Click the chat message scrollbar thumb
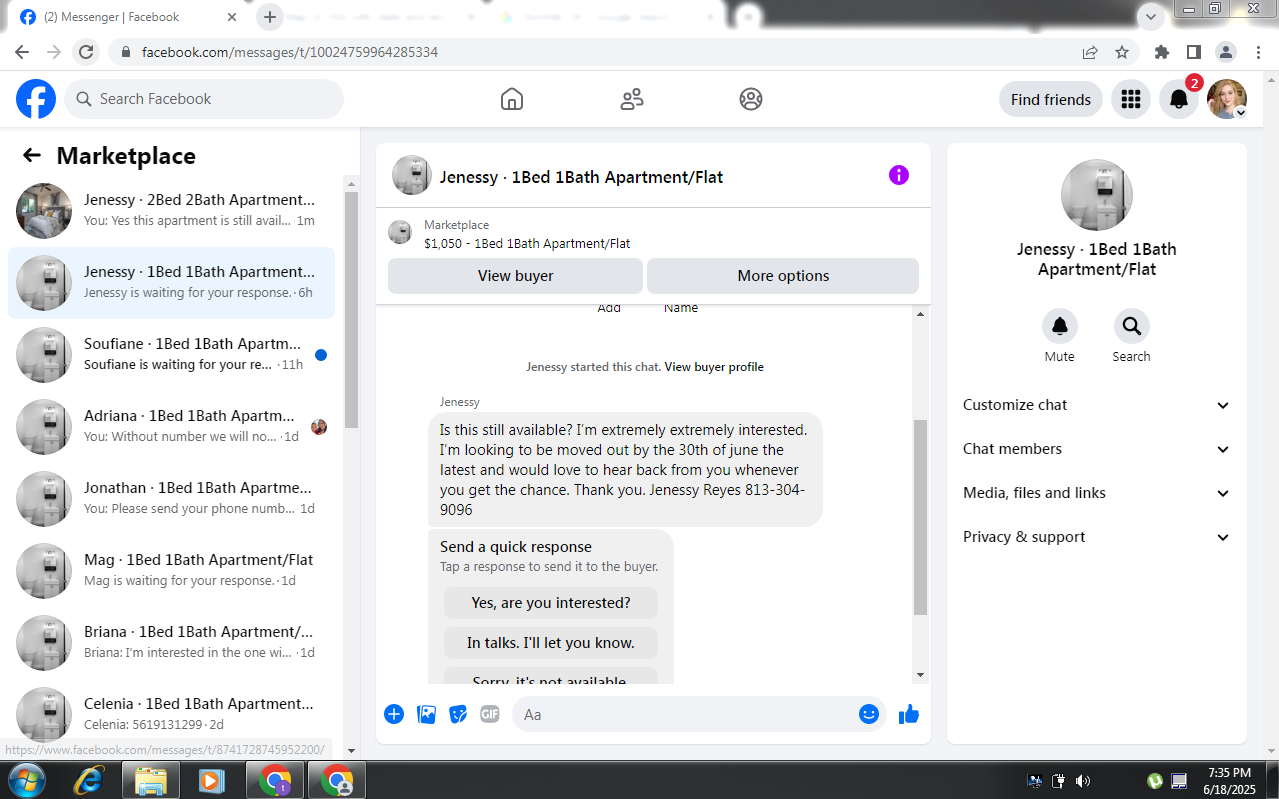 (921, 517)
